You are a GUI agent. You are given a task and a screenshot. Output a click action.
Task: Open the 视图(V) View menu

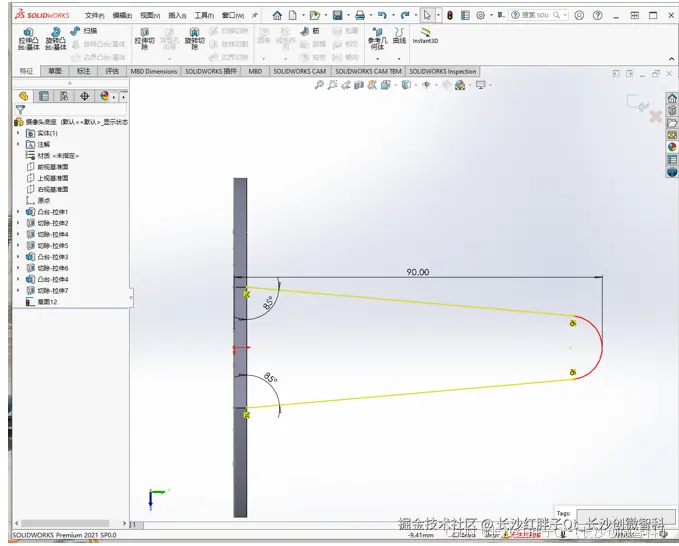(150, 15)
